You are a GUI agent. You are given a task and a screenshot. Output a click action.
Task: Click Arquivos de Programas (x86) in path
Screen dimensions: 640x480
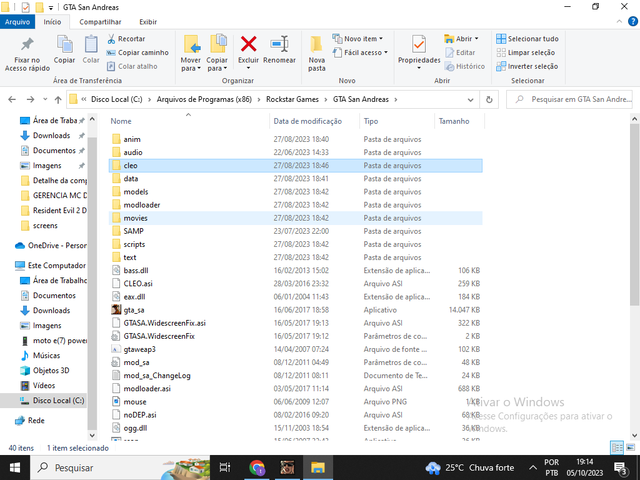[x=204, y=100]
